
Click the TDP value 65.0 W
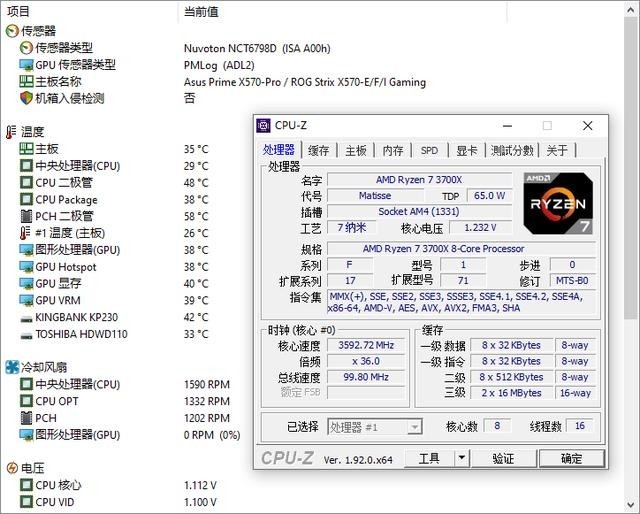489,196
